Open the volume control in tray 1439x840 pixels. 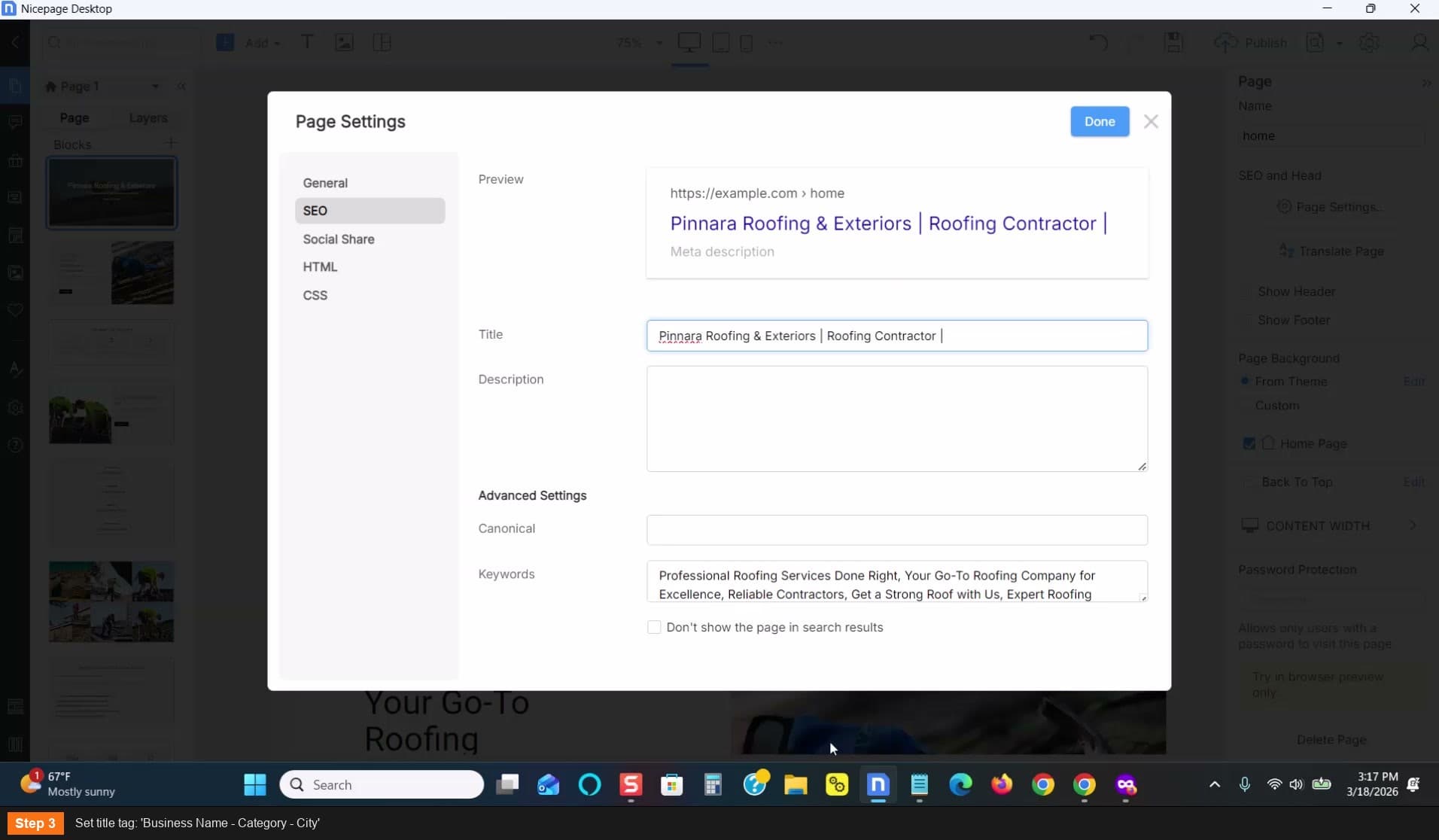pos(1296,785)
